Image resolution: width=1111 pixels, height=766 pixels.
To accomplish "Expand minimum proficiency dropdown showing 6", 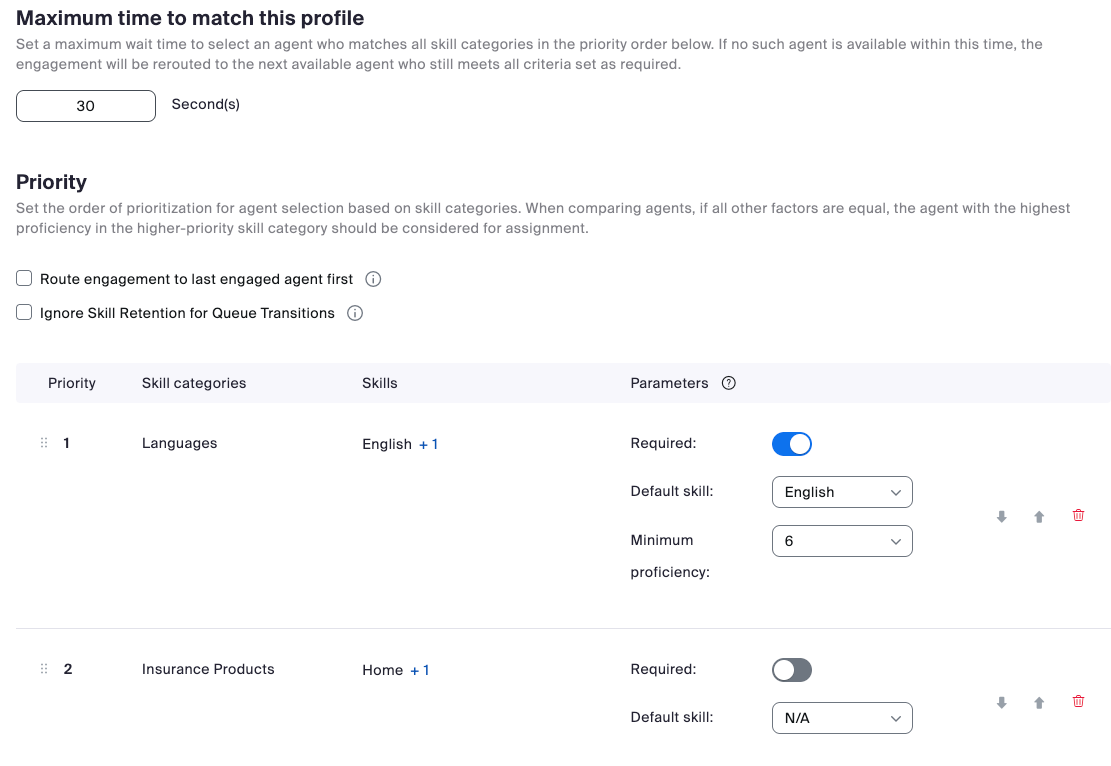I will (x=842, y=541).
